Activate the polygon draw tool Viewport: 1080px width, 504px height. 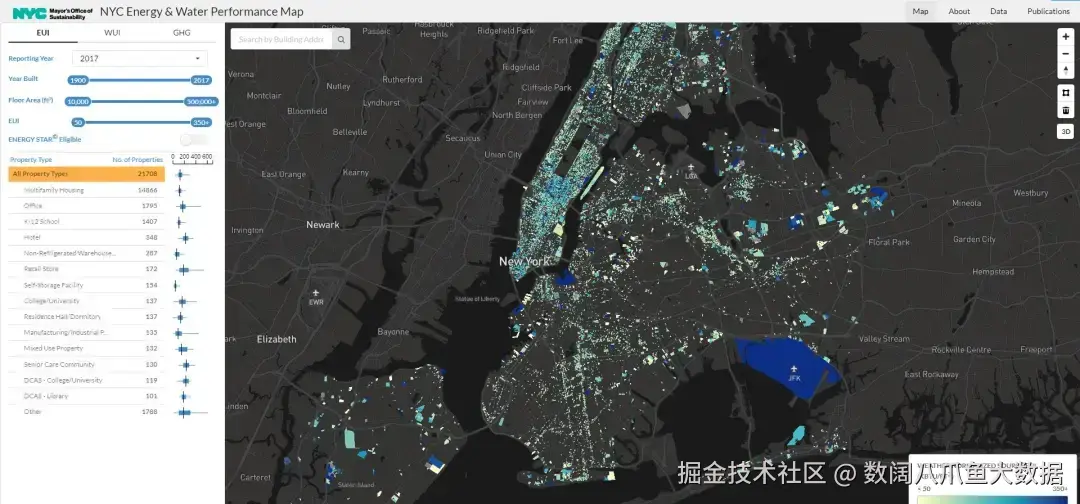[x=1066, y=93]
